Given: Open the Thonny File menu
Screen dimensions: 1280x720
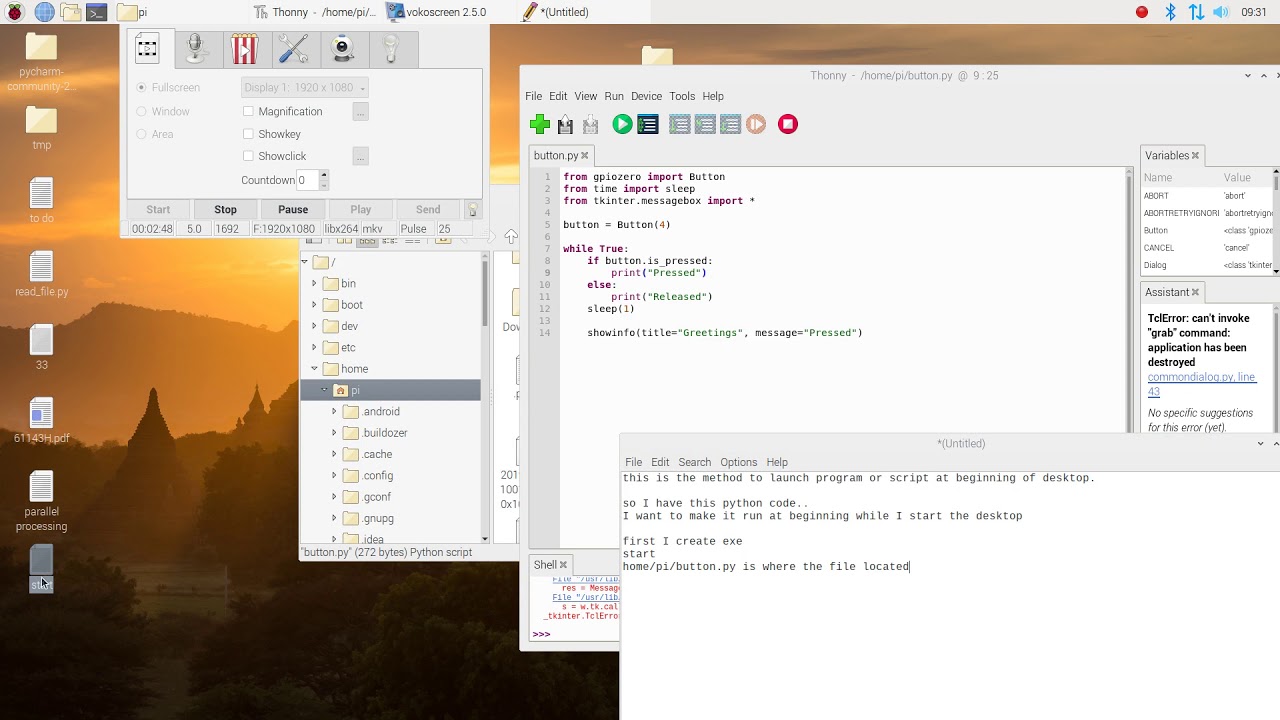Looking at the screenshot, I should tap(534, 96).
